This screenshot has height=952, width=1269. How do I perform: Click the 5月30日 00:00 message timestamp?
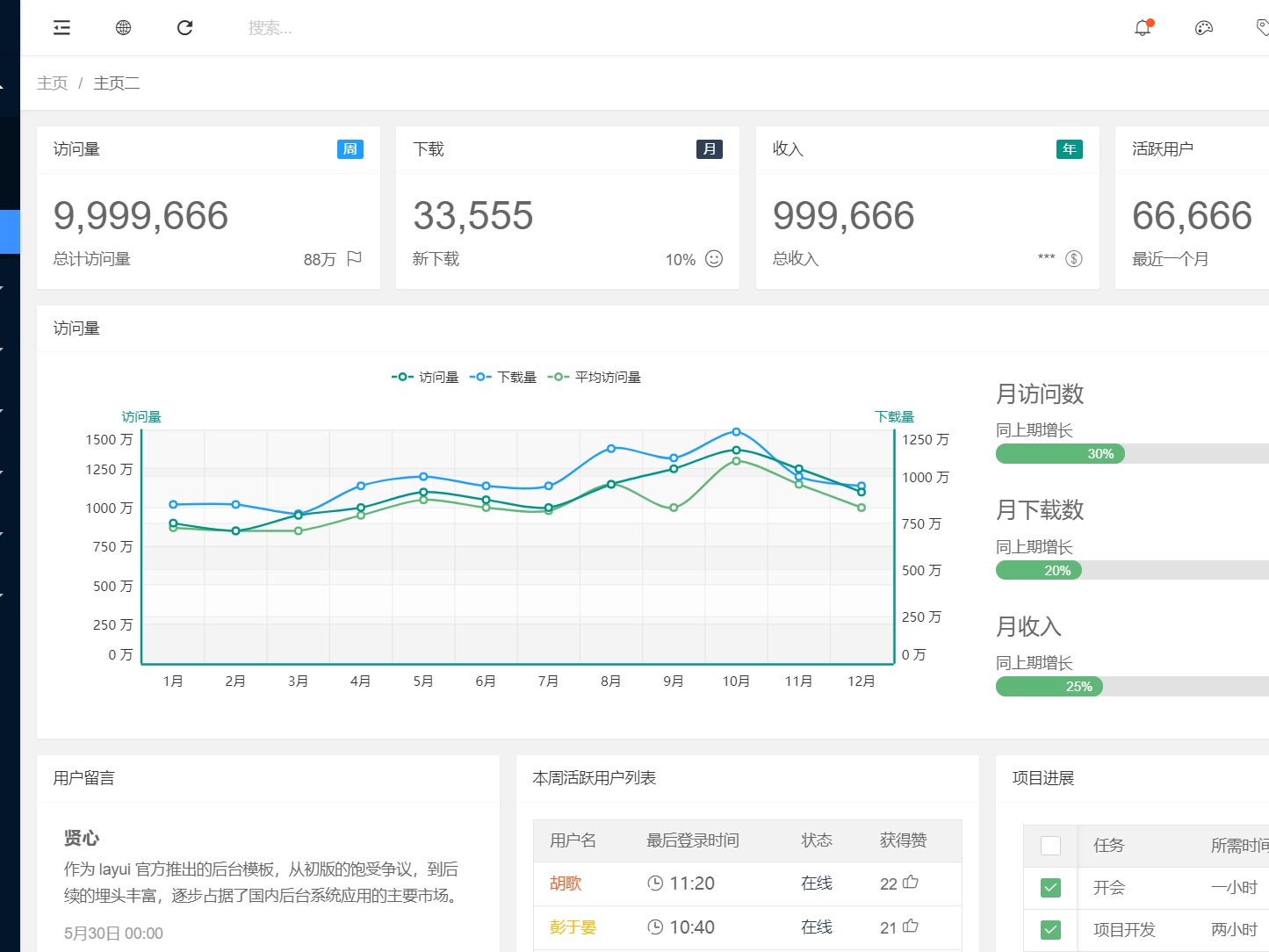point(113,934)
